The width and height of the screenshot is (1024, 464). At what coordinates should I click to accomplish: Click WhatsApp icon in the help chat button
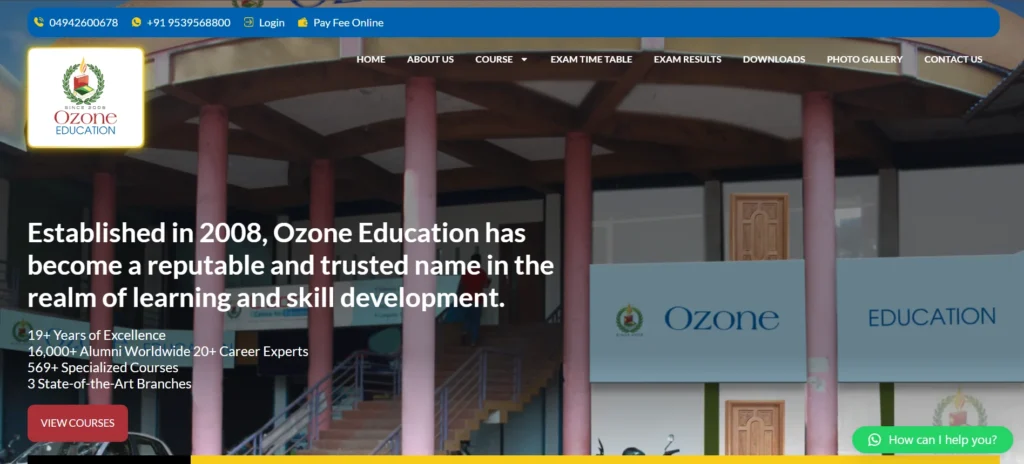point(874,440)
